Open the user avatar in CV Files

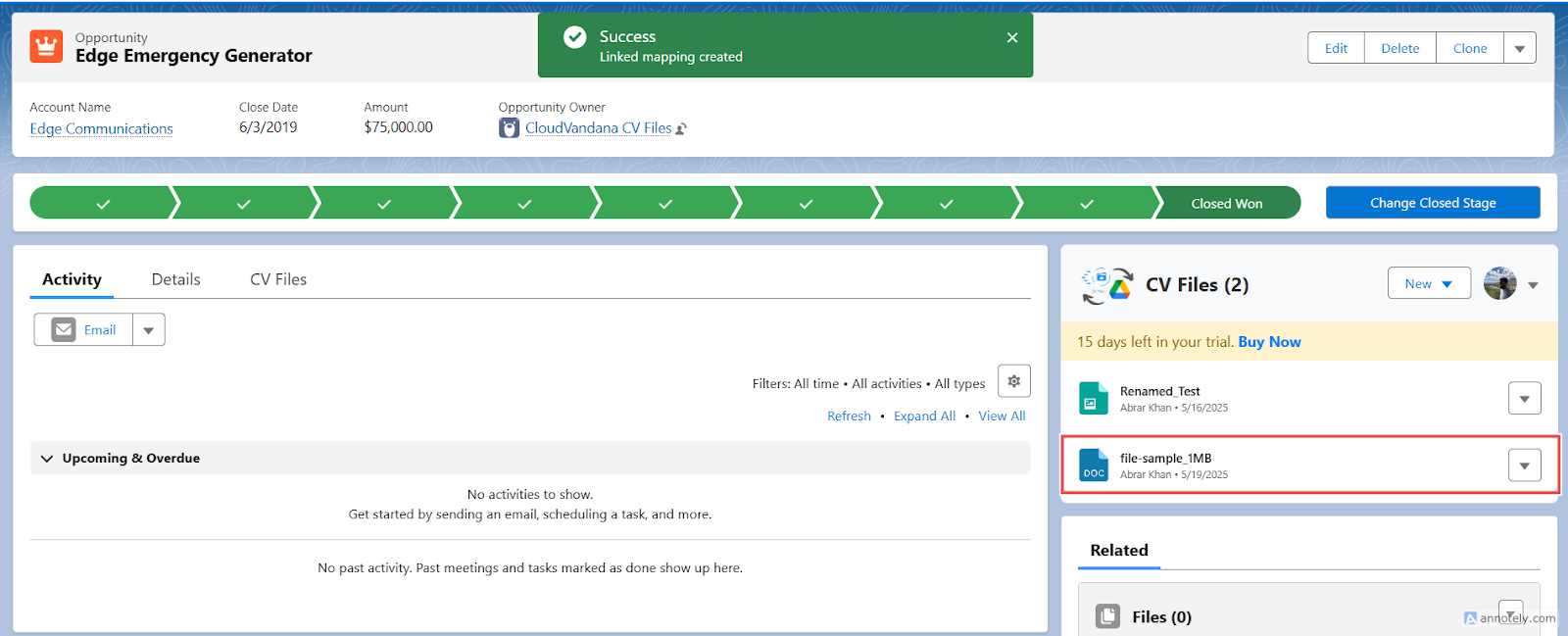1500,284
